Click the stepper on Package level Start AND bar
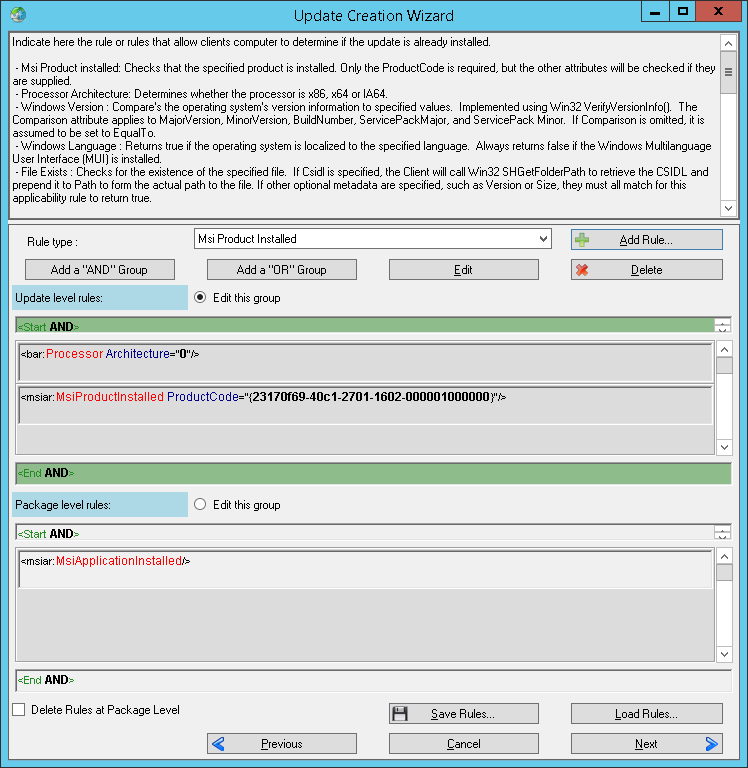Viewport: 748px width, 768px height. pyautogui.click(x=723, y=532)
